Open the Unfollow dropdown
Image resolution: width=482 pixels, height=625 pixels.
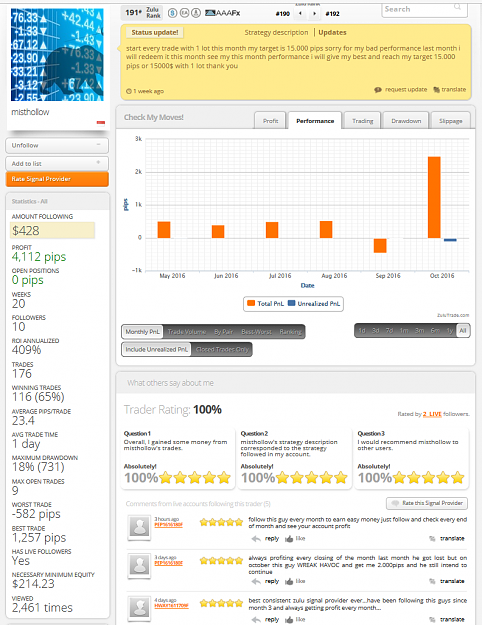pos(57,145)
